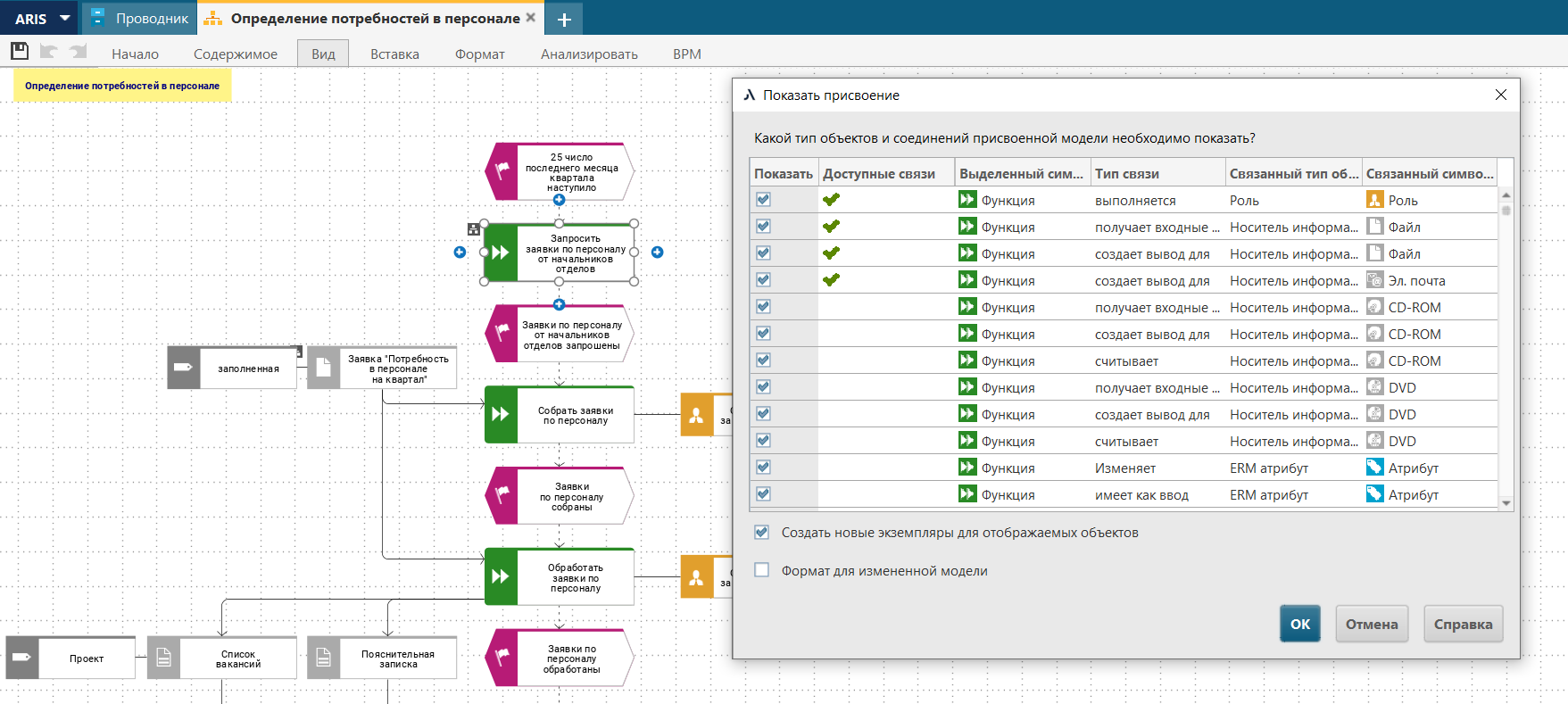Click the Undo arrow icon

pyautogui.click(x=48, y=52)
